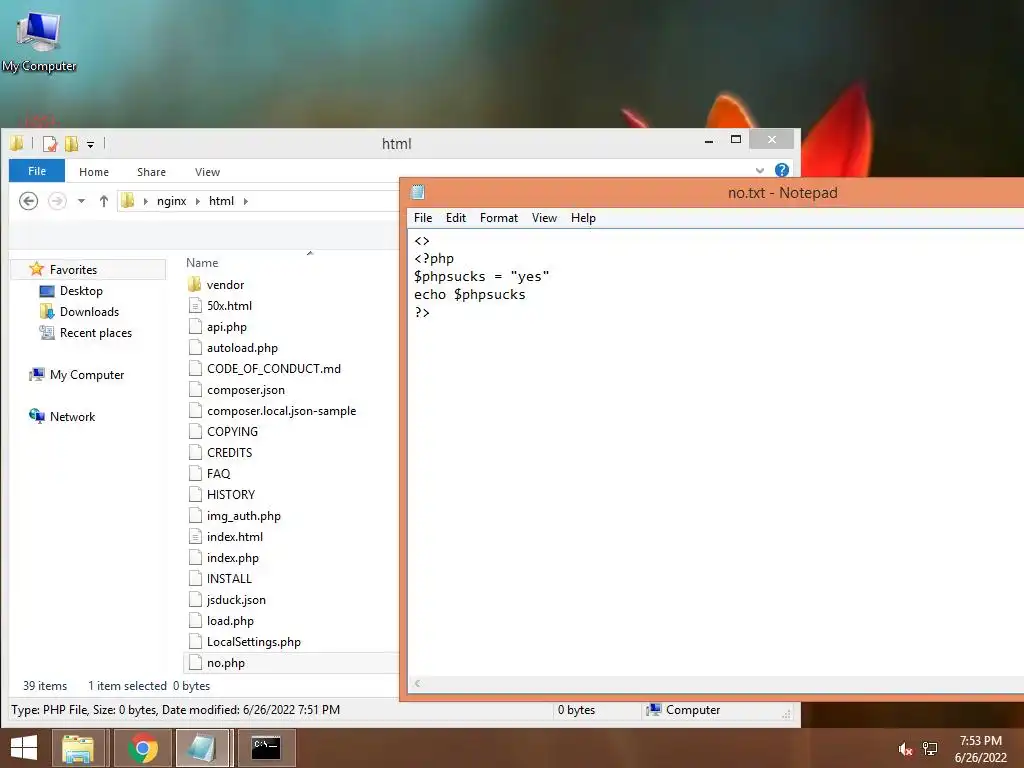This screenshot has height=768, width=1024.
Task: Open Notepad Format menu
Action: pos(499,218)
